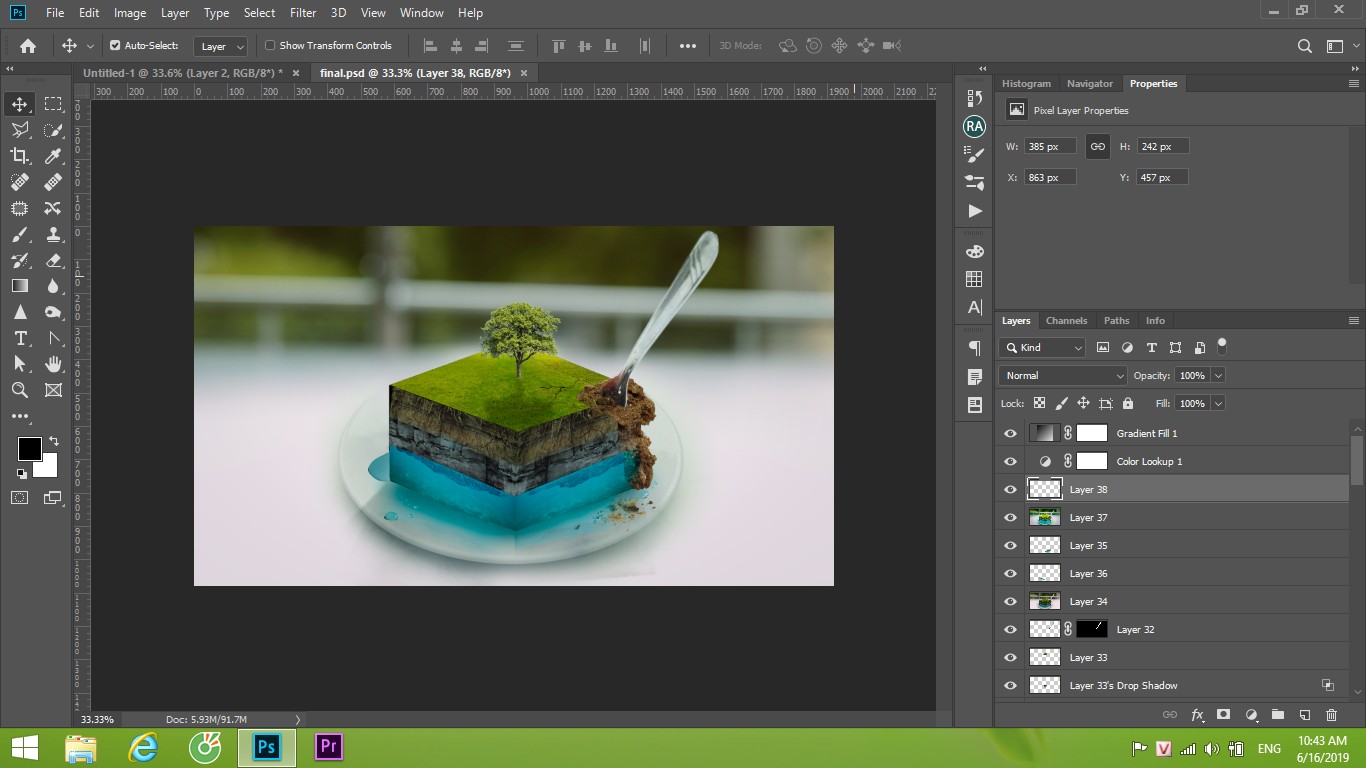Select the Clone Stamp tool
The width and height of the screenshot is (1366, 768).
[x=53, y=234]
